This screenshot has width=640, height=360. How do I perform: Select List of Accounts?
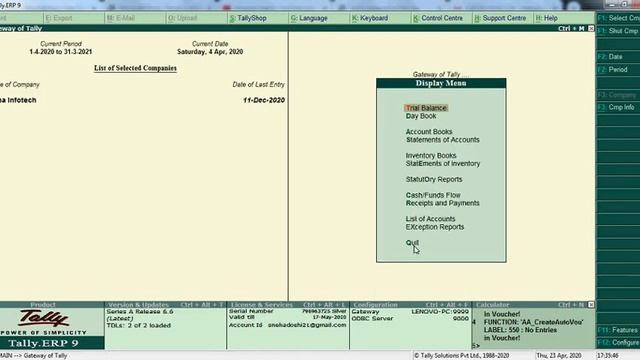pyautogui.click(x=430, y=219)
